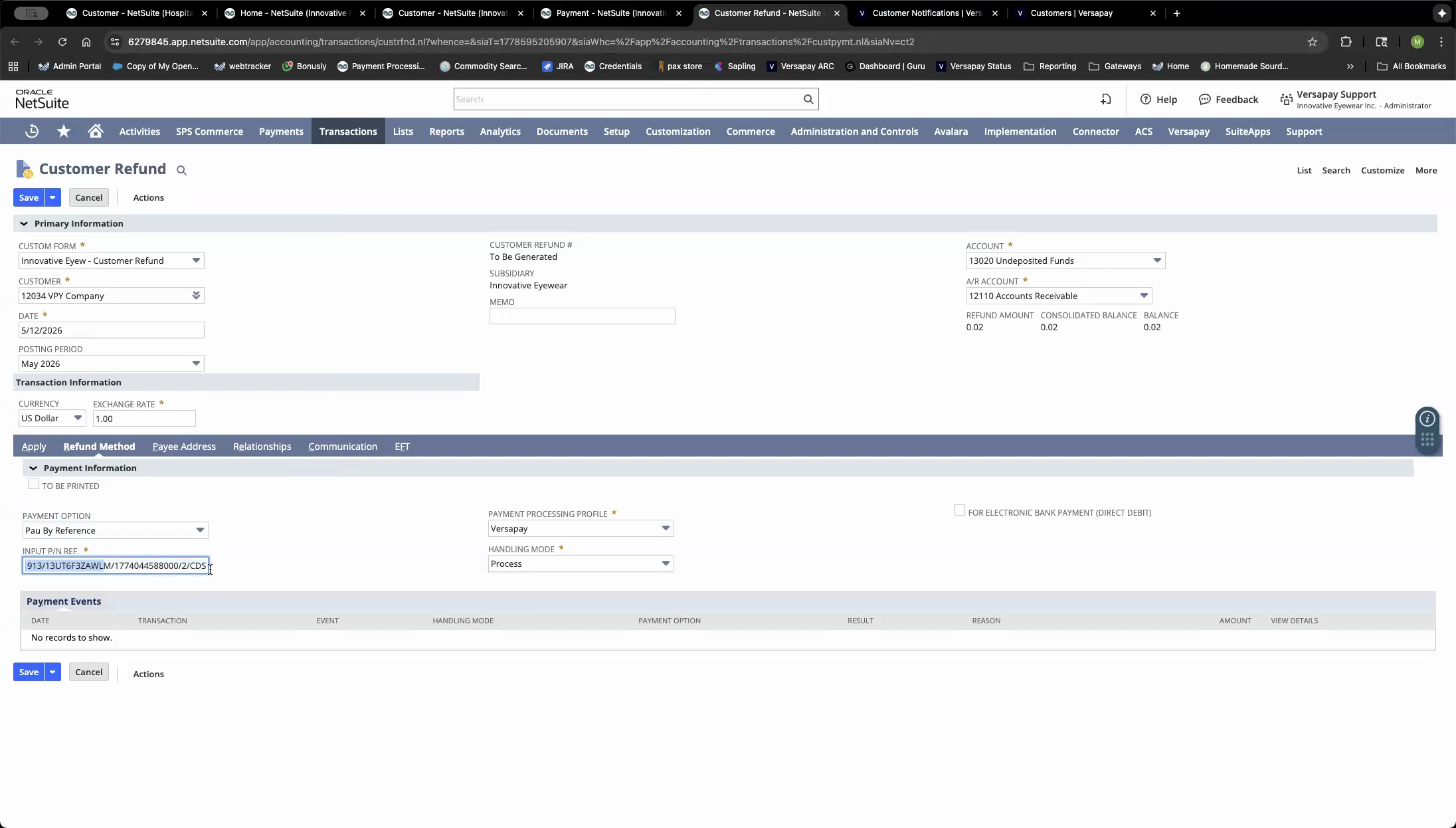Open the JIRA bookmark
The height and width of the screenshot is (828, 1456).
pos(557,66)
